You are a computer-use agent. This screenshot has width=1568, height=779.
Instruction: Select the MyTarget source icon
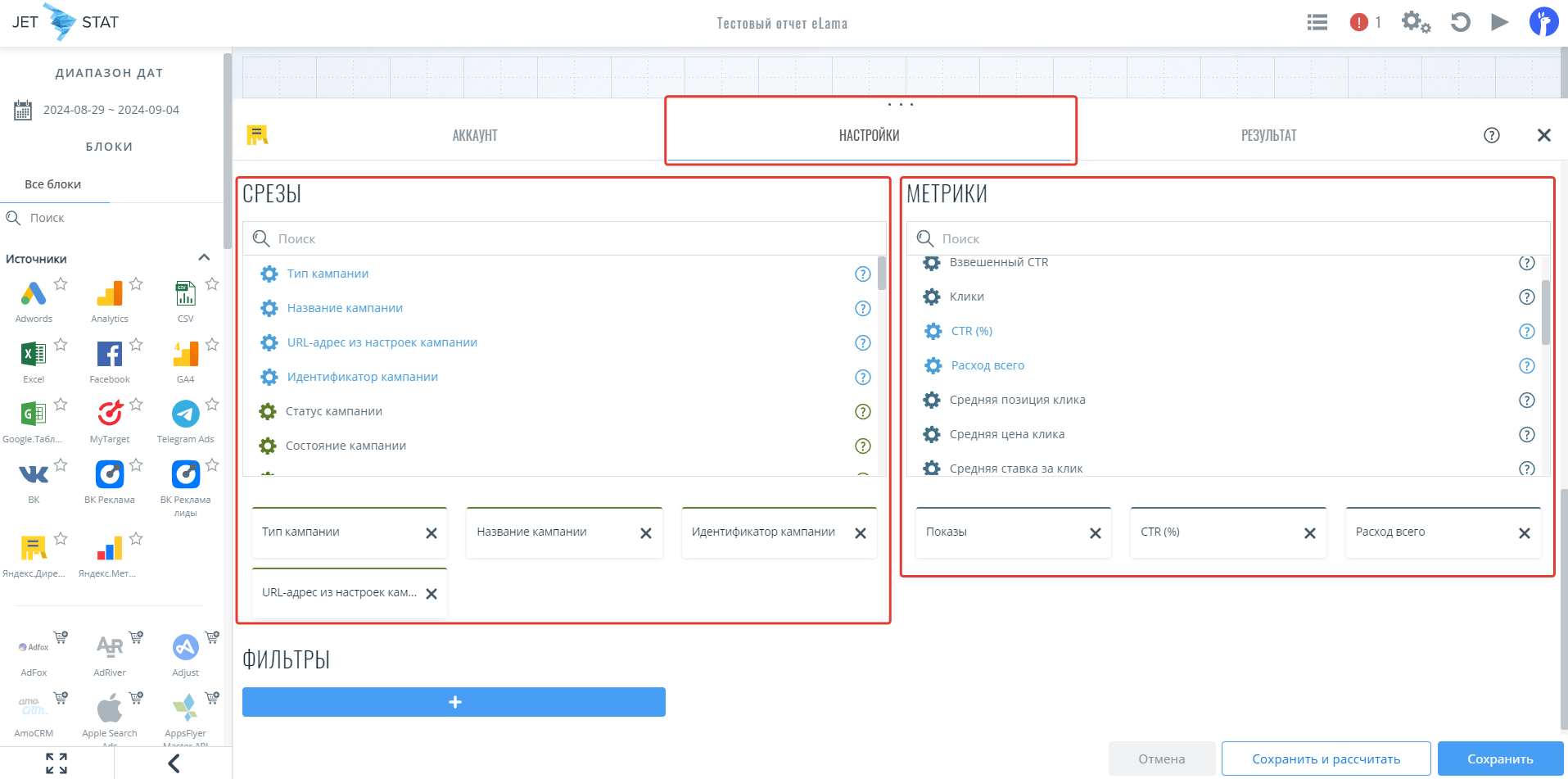point(109,414)
